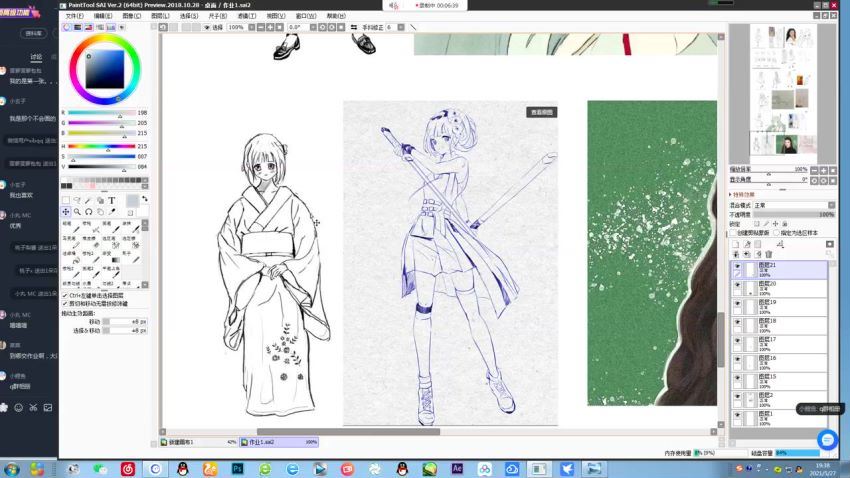Select the lasso tool
850x478 pixels.
click(77, 200)
